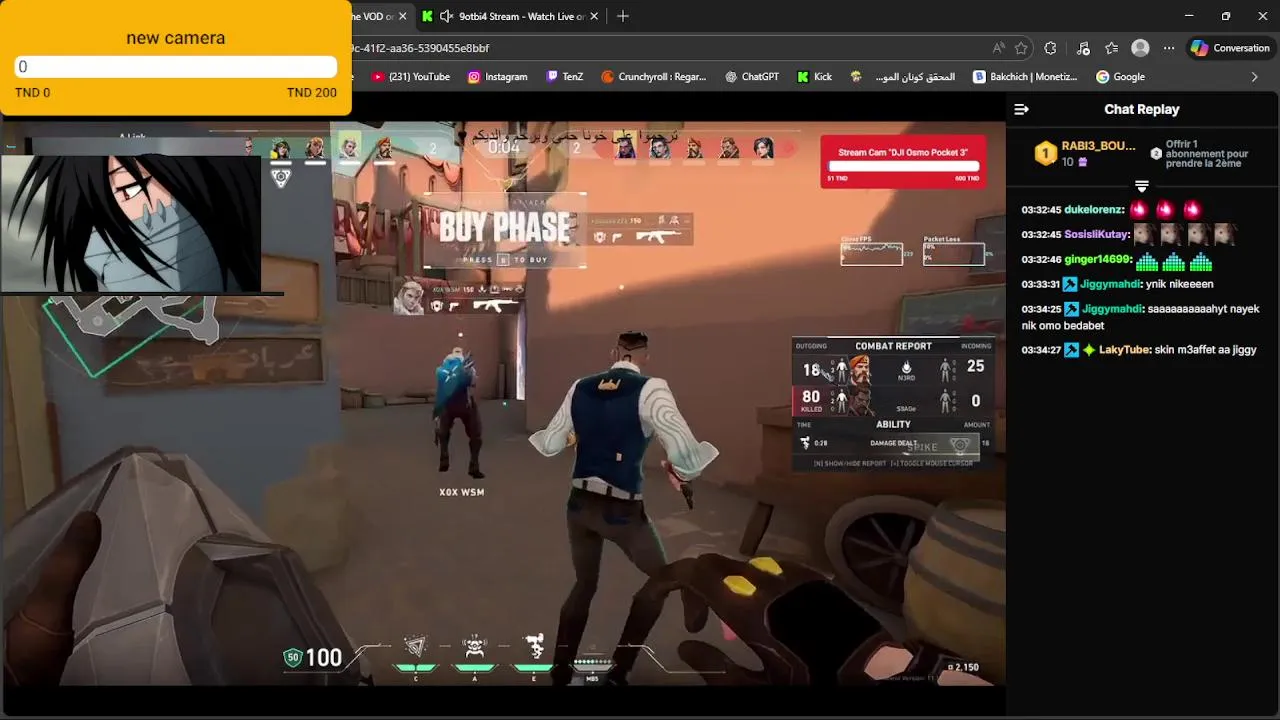Click Offrir 1 abonnement gift prompt
The image size is (1280, 720).
(1207, 154)
